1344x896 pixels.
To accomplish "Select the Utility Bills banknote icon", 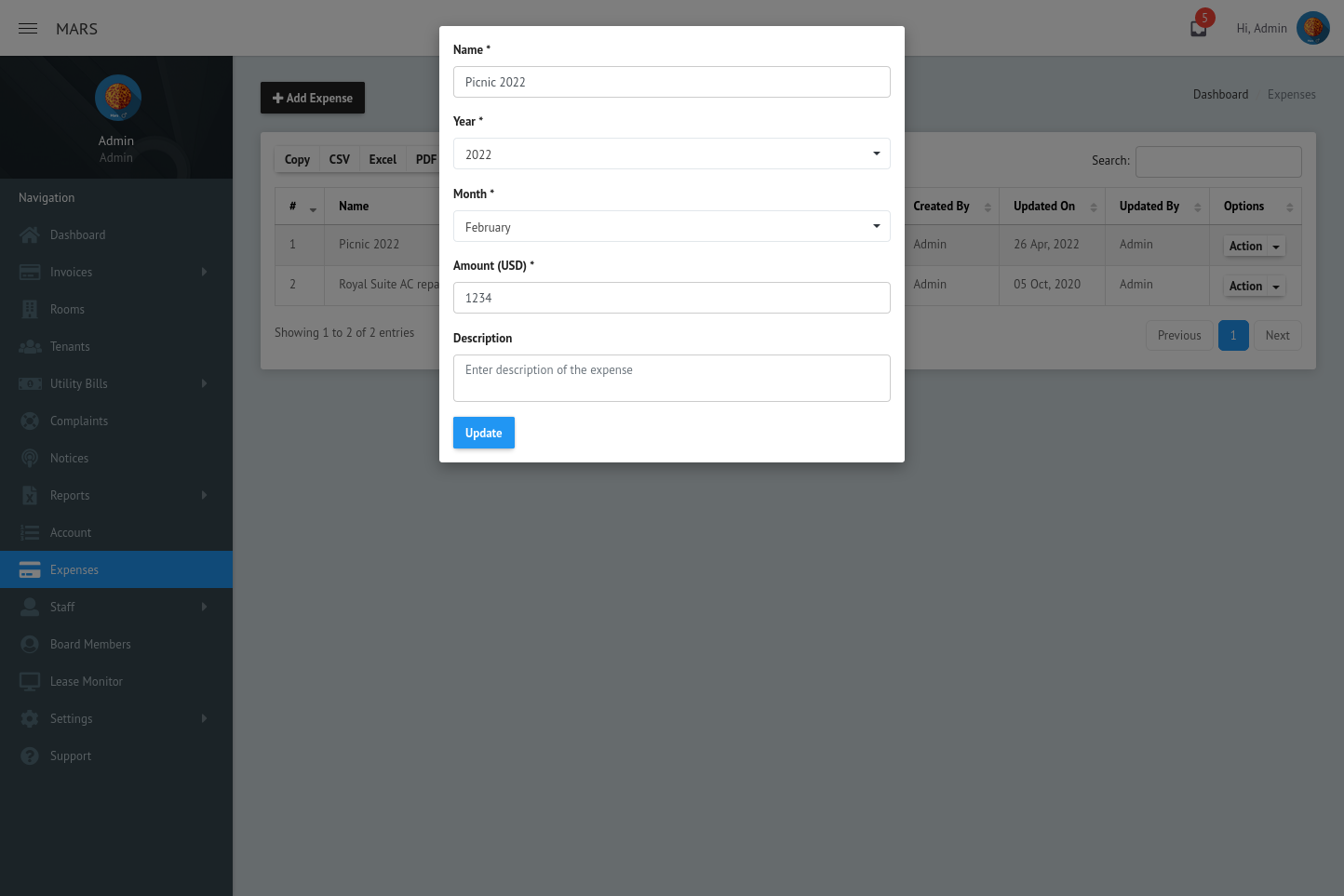I will tap(31, 383).
